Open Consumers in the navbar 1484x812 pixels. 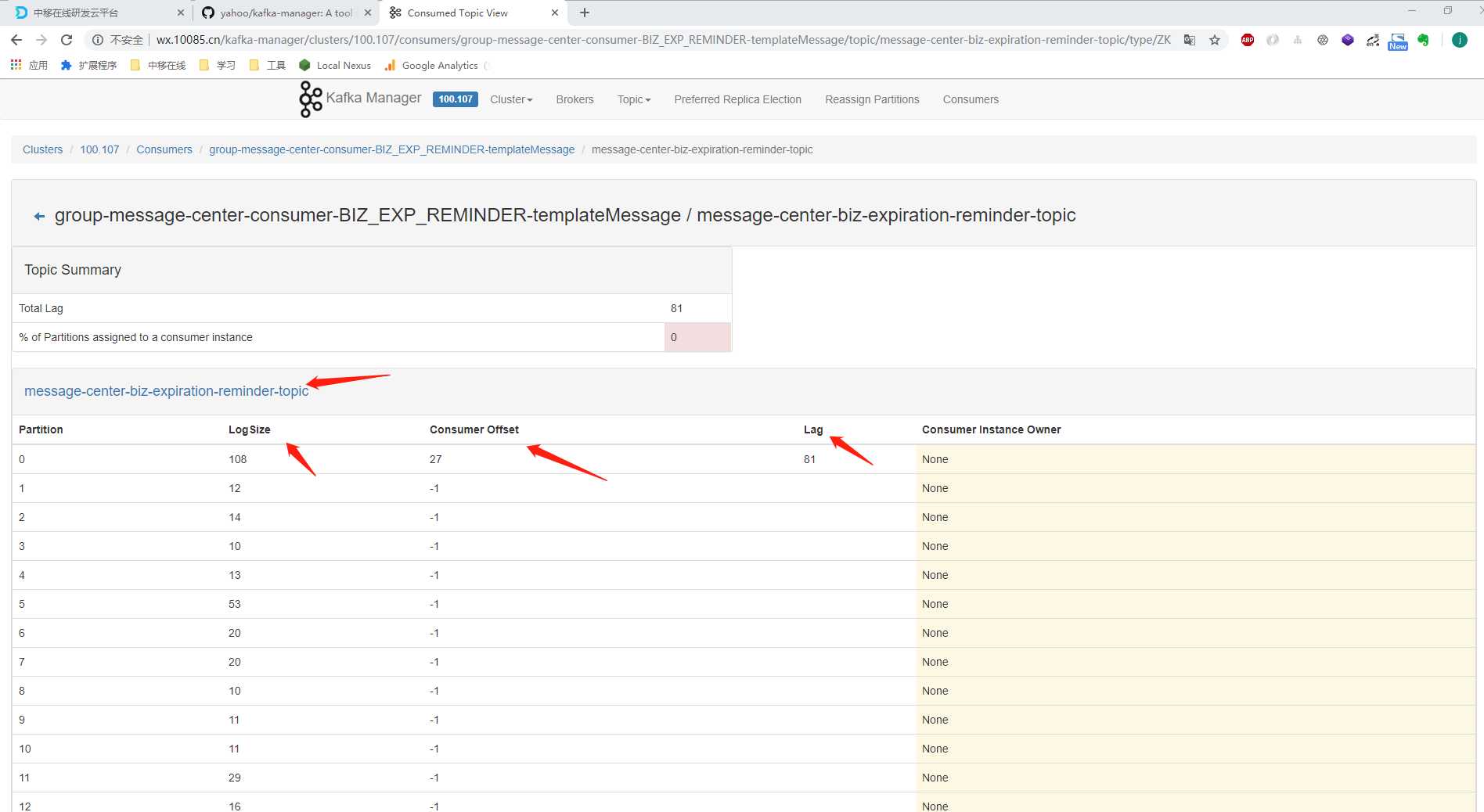(971, 99)
